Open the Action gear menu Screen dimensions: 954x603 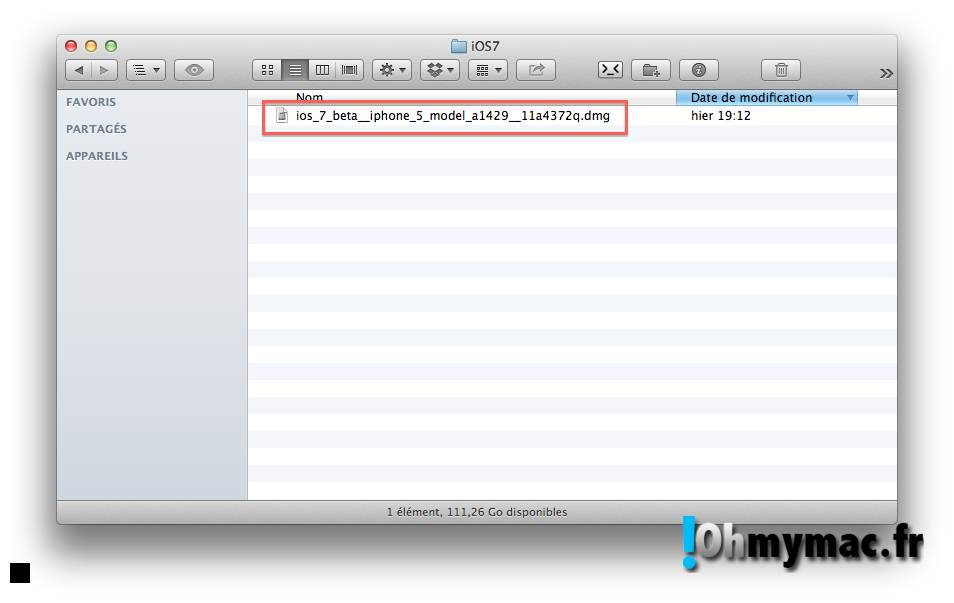tap(392, 70)
